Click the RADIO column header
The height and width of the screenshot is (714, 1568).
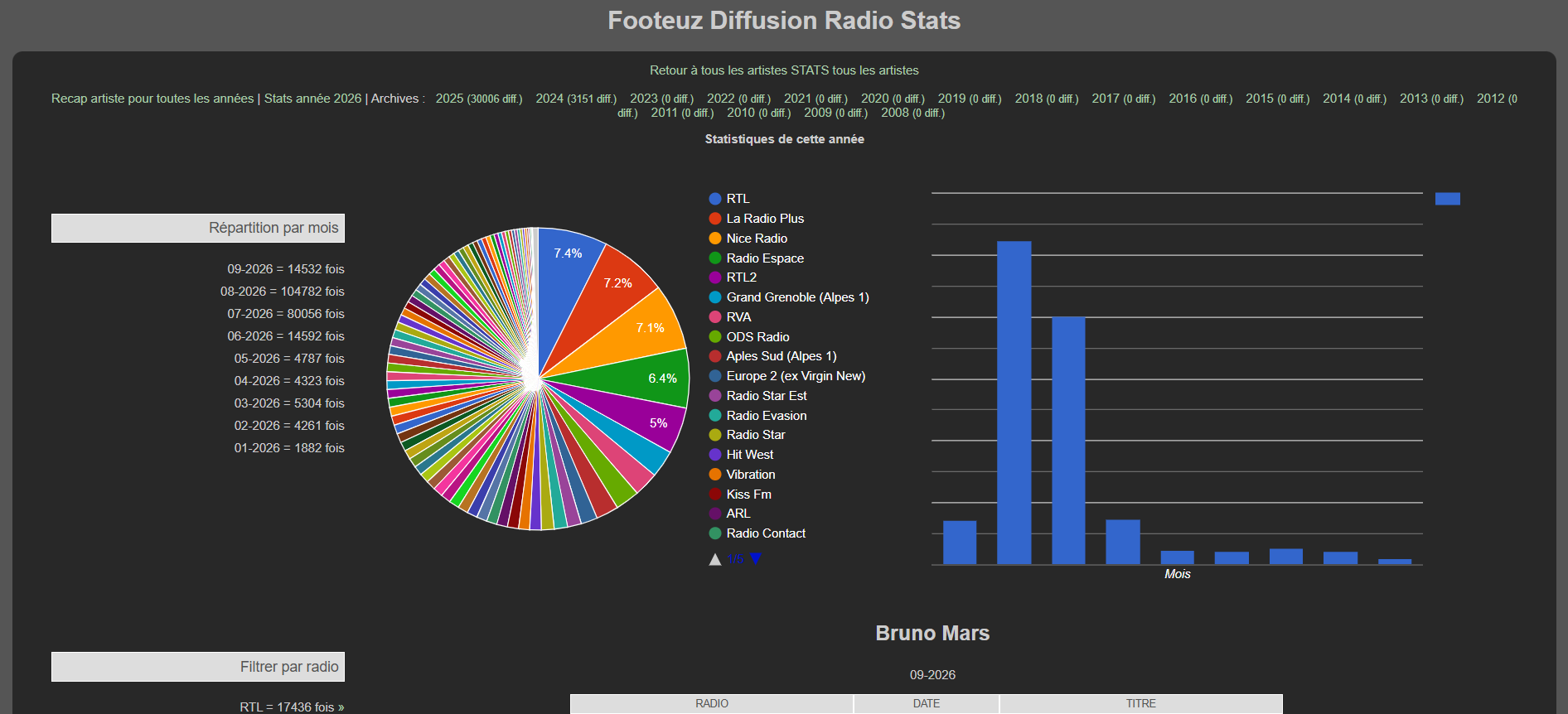[712, 703]
